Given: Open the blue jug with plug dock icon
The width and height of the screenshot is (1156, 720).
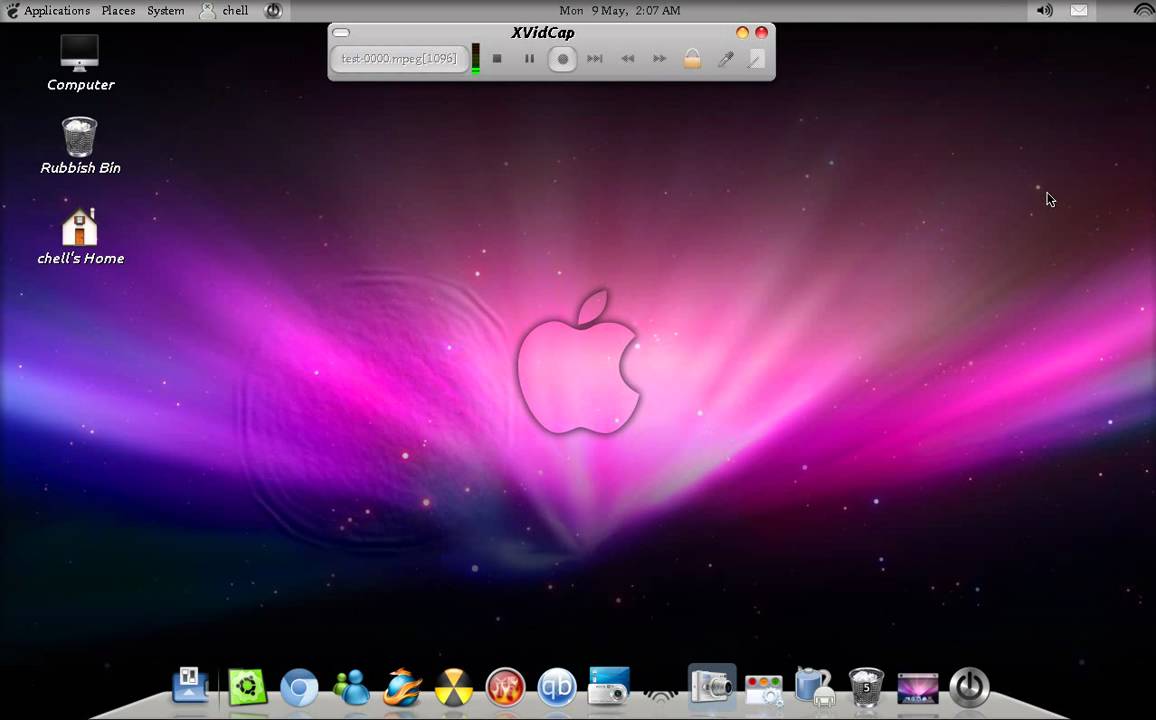Looking at the screenshot, I should point(815,686).
